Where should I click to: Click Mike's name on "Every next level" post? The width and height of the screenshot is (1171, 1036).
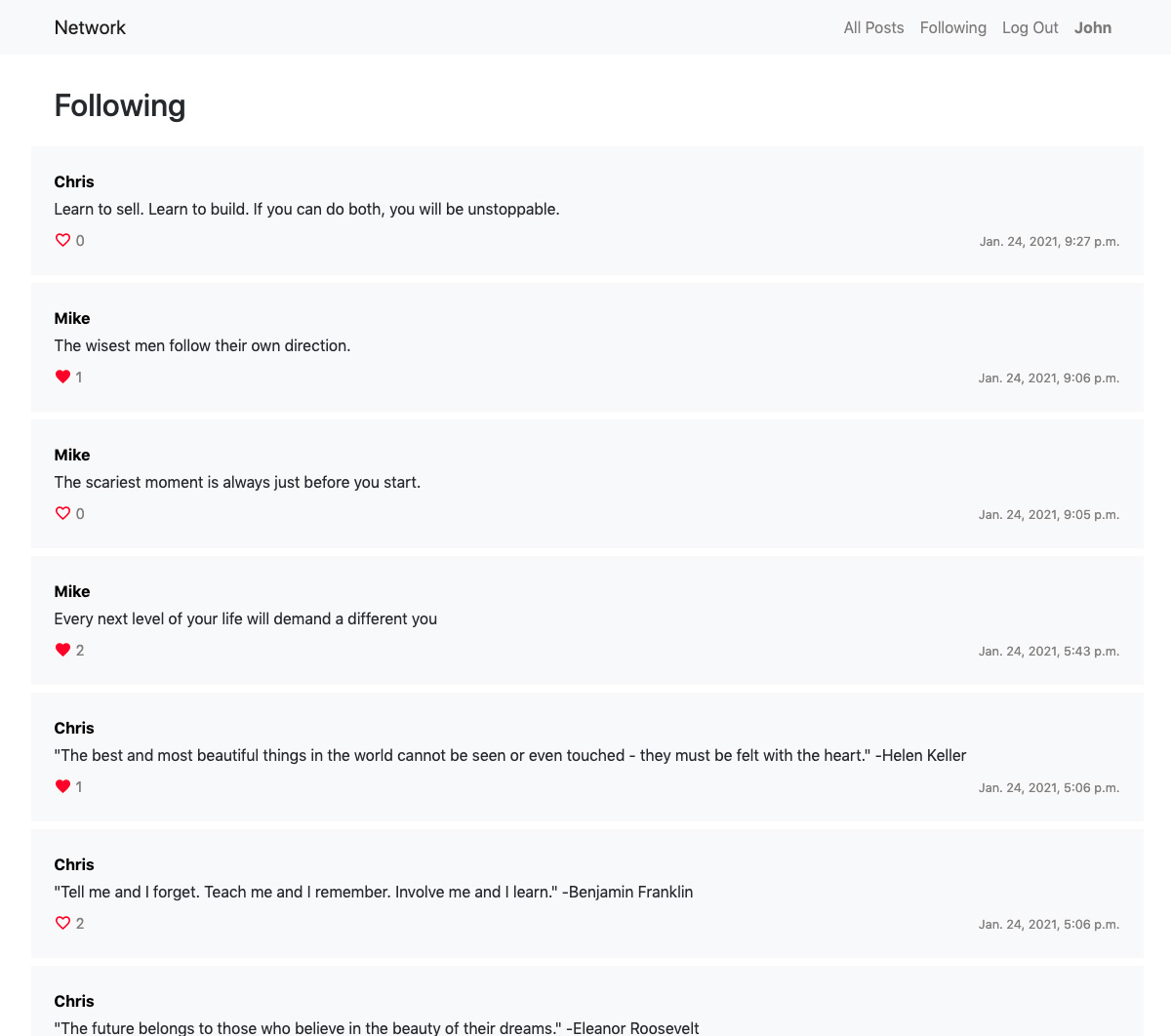click(x=72, y=591)
